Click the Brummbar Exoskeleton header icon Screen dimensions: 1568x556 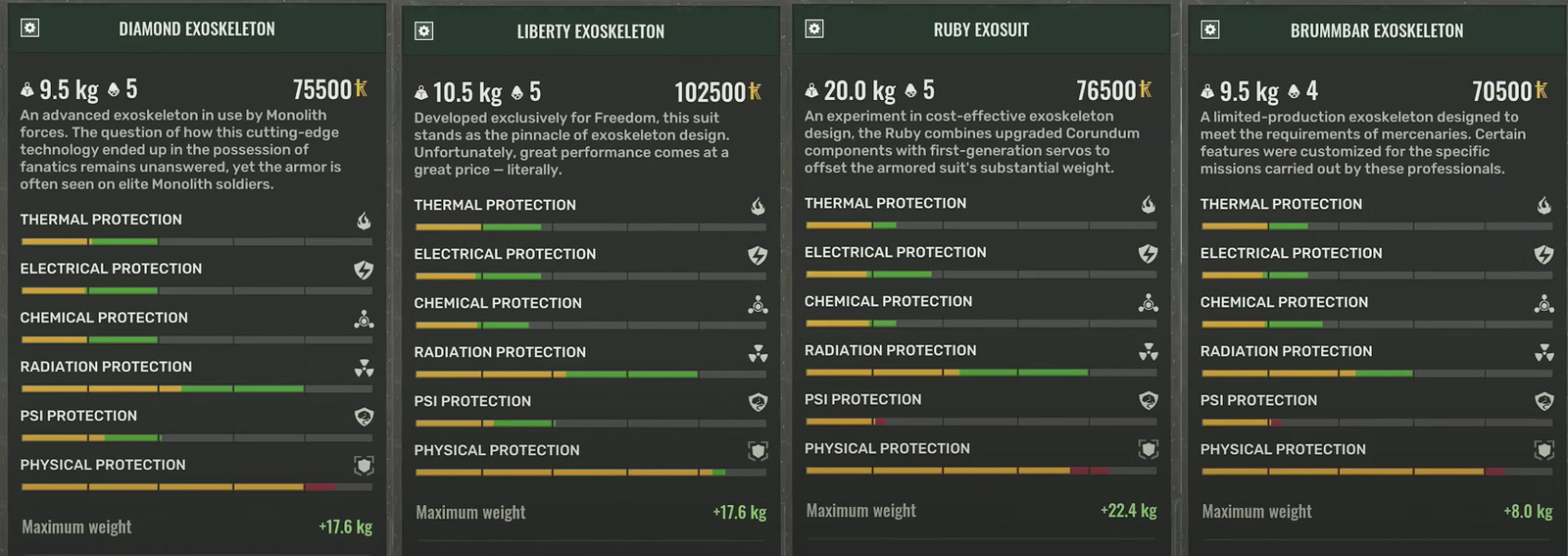click(x=1210, y=30)
